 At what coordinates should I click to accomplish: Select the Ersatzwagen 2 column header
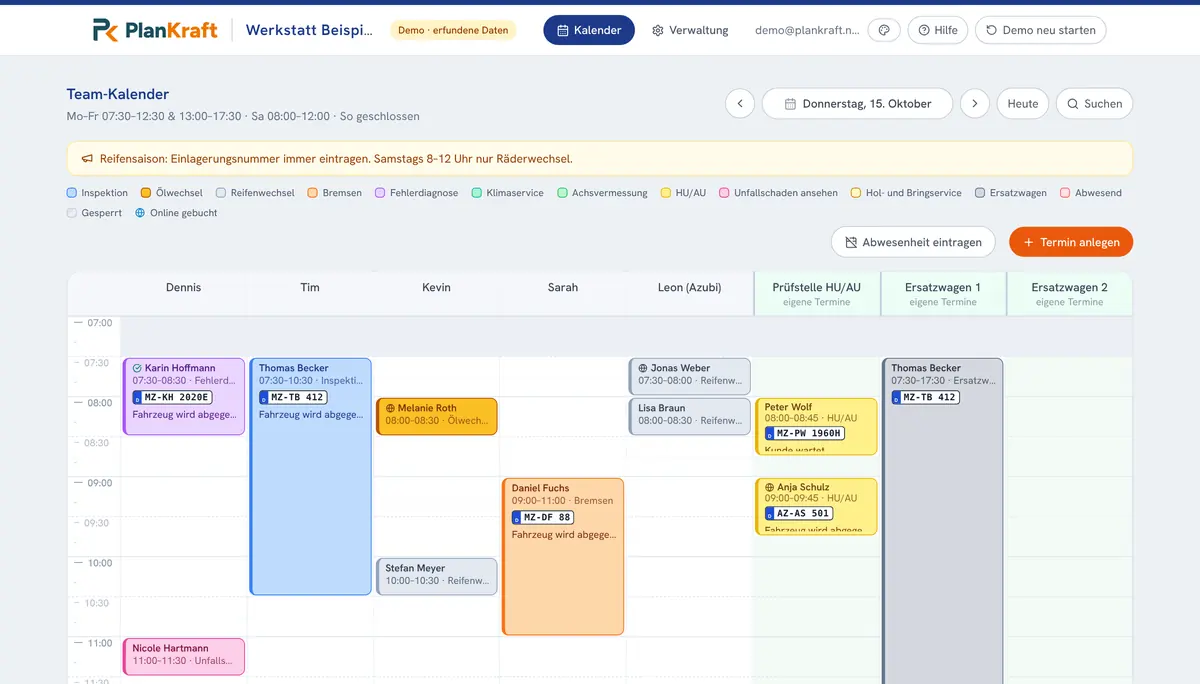[x=1070, y=293]
